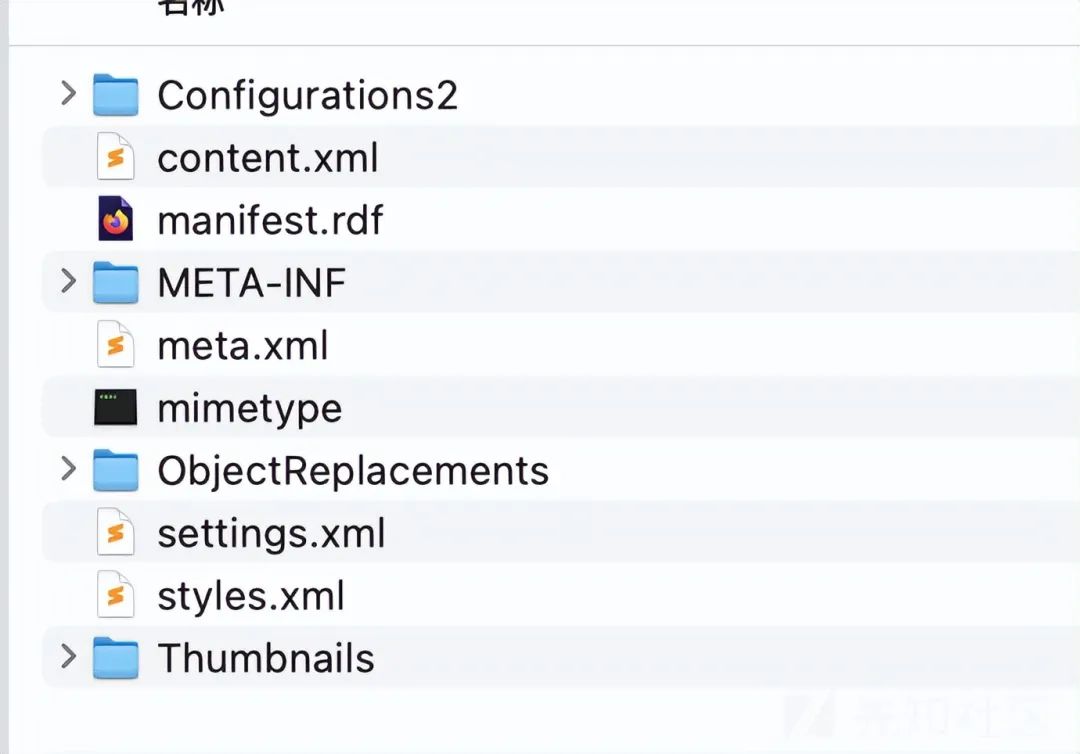Click the Configurations2 folder icon

click(116, 94)
